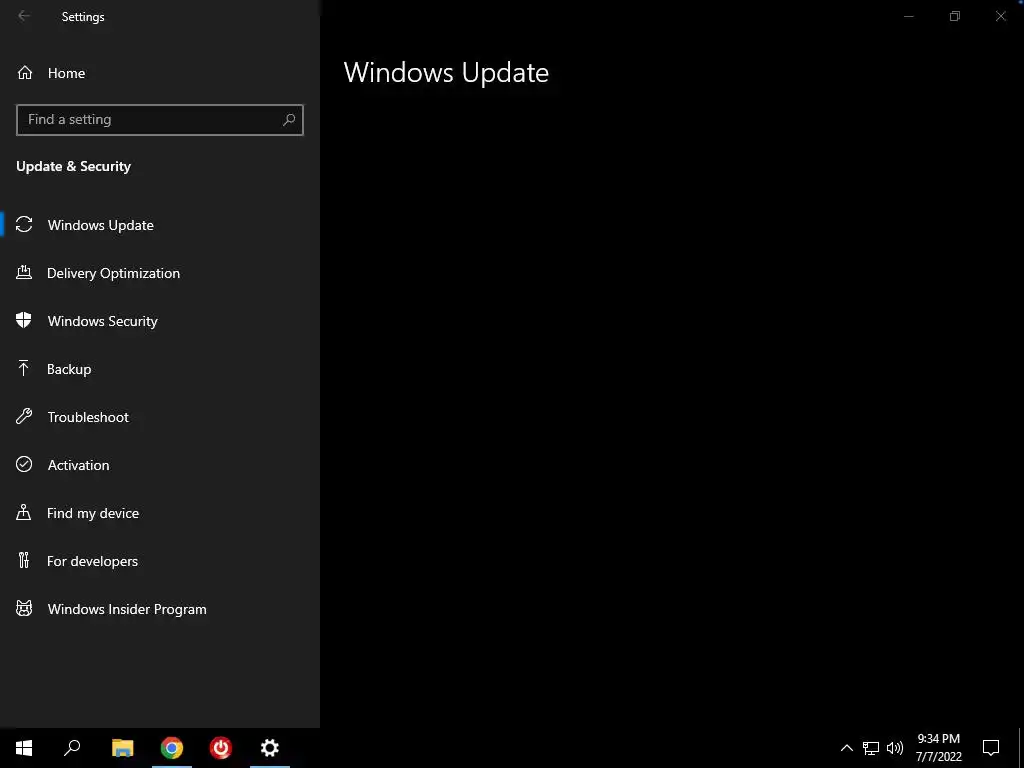Launch File Explorer from the taskbar

point(123,748)
